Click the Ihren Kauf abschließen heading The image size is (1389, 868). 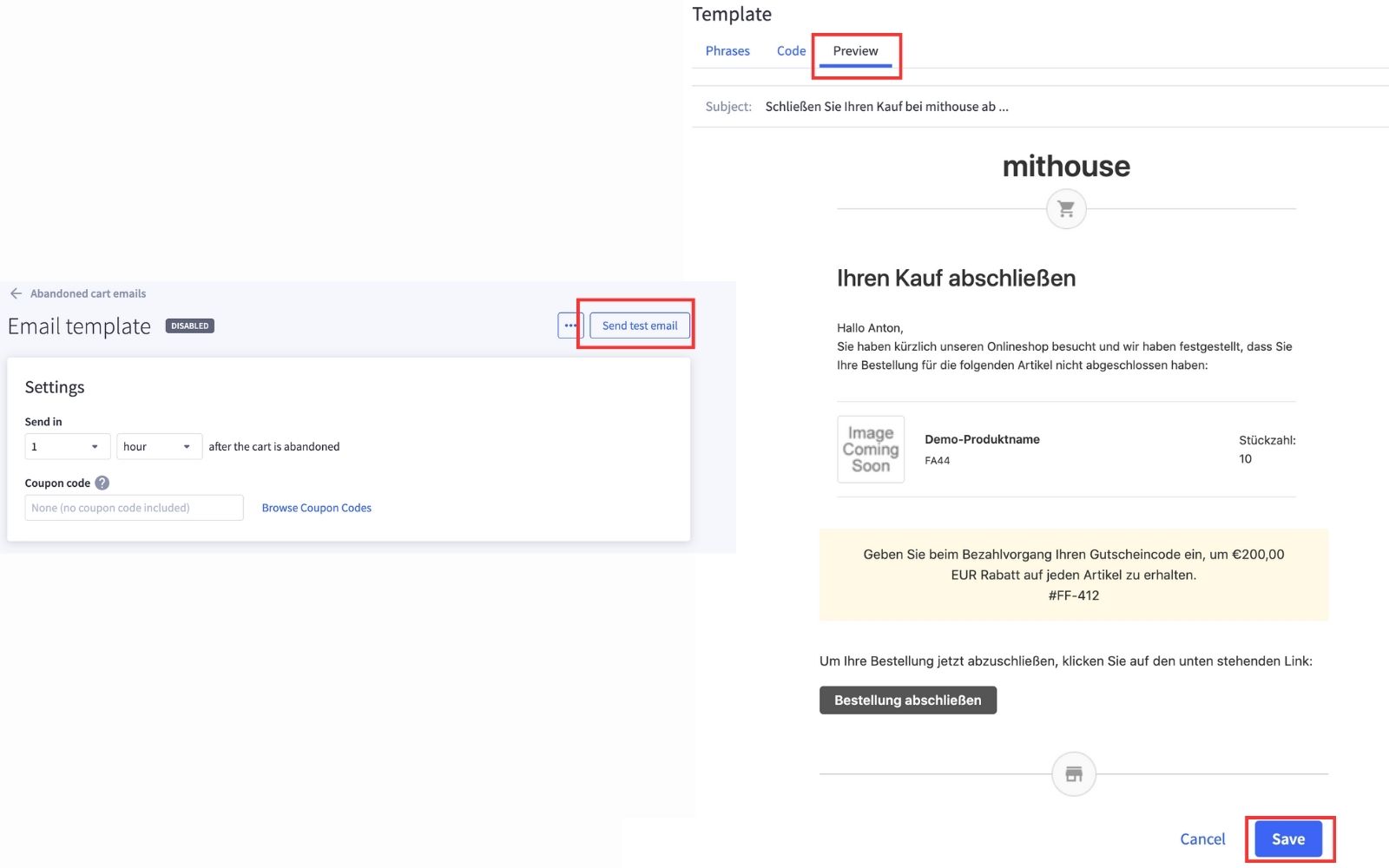tap(956, 278)
